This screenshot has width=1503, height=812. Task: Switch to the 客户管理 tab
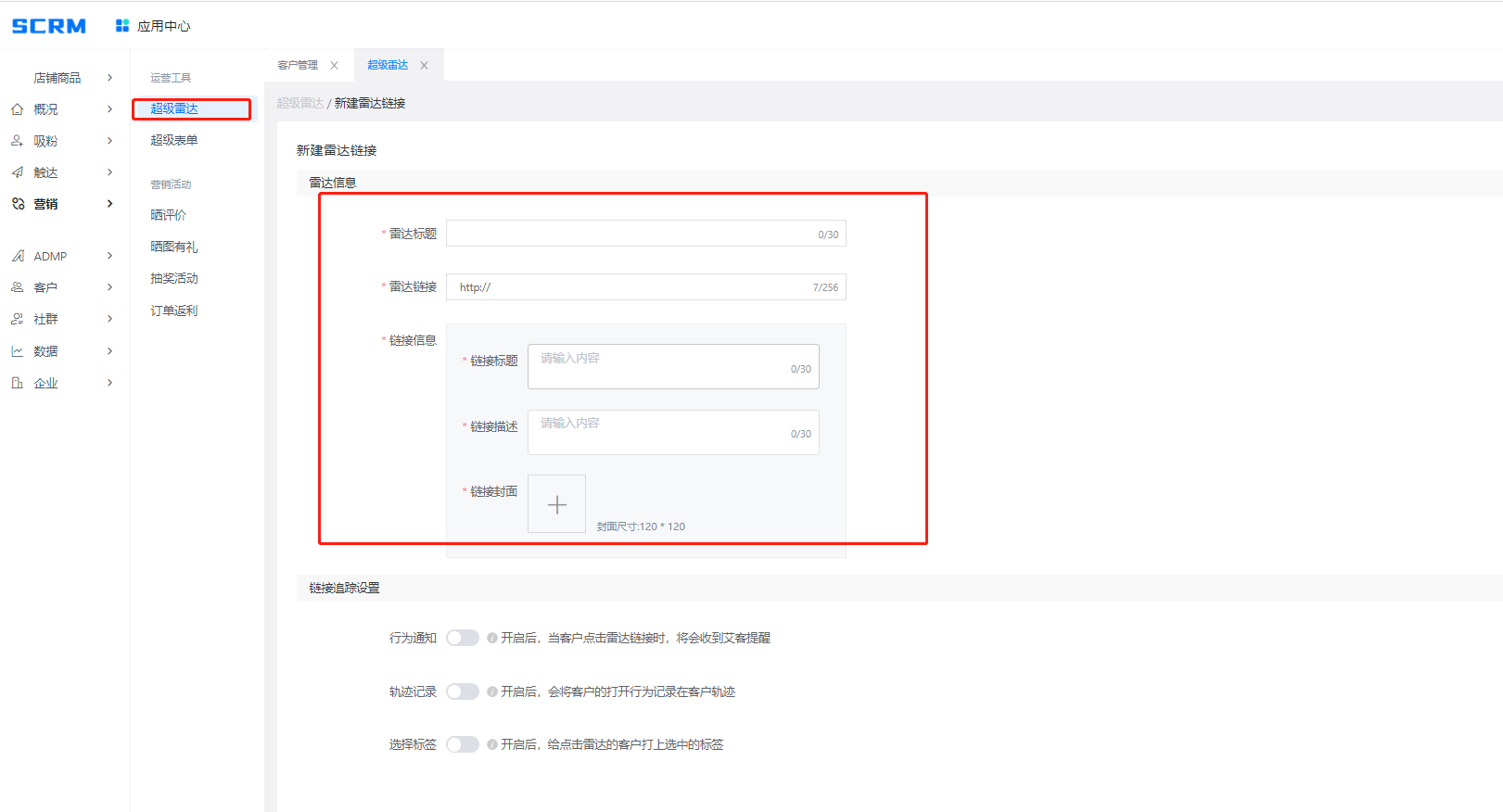click(x=298, y=65)
